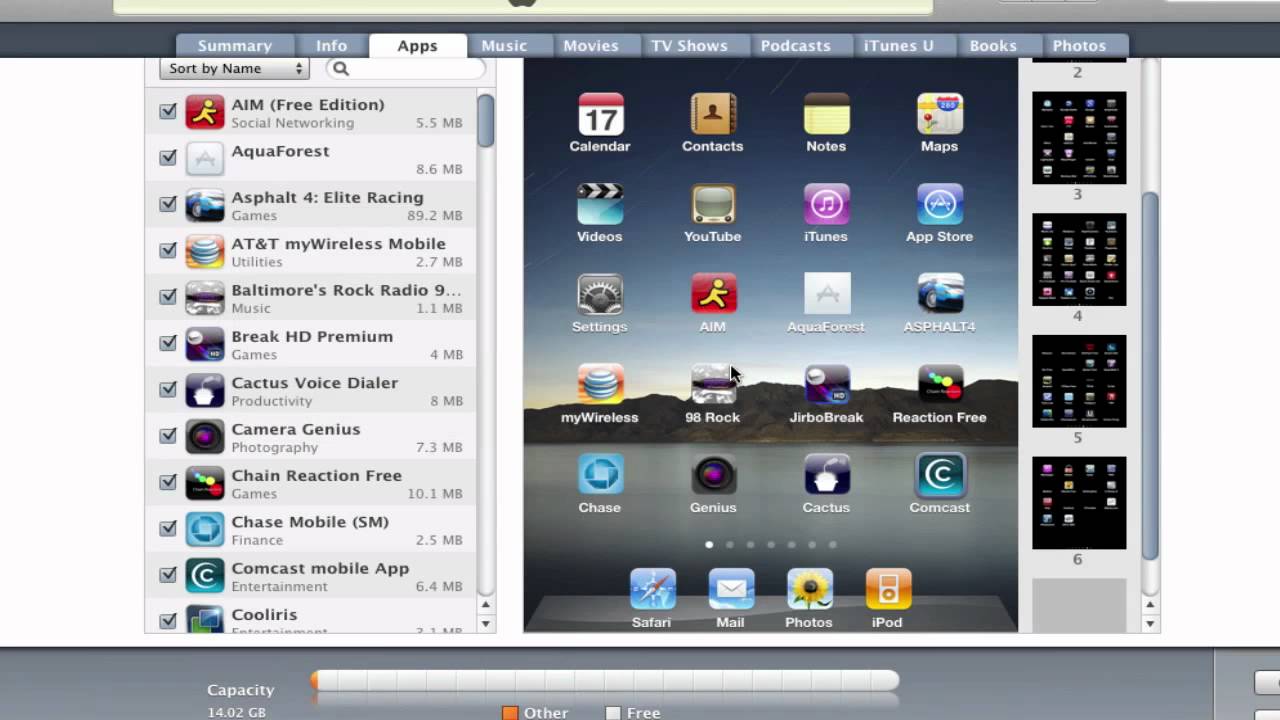Uncheck the Cactus Voice Dialer checkbox

click(x=168, y=389)
